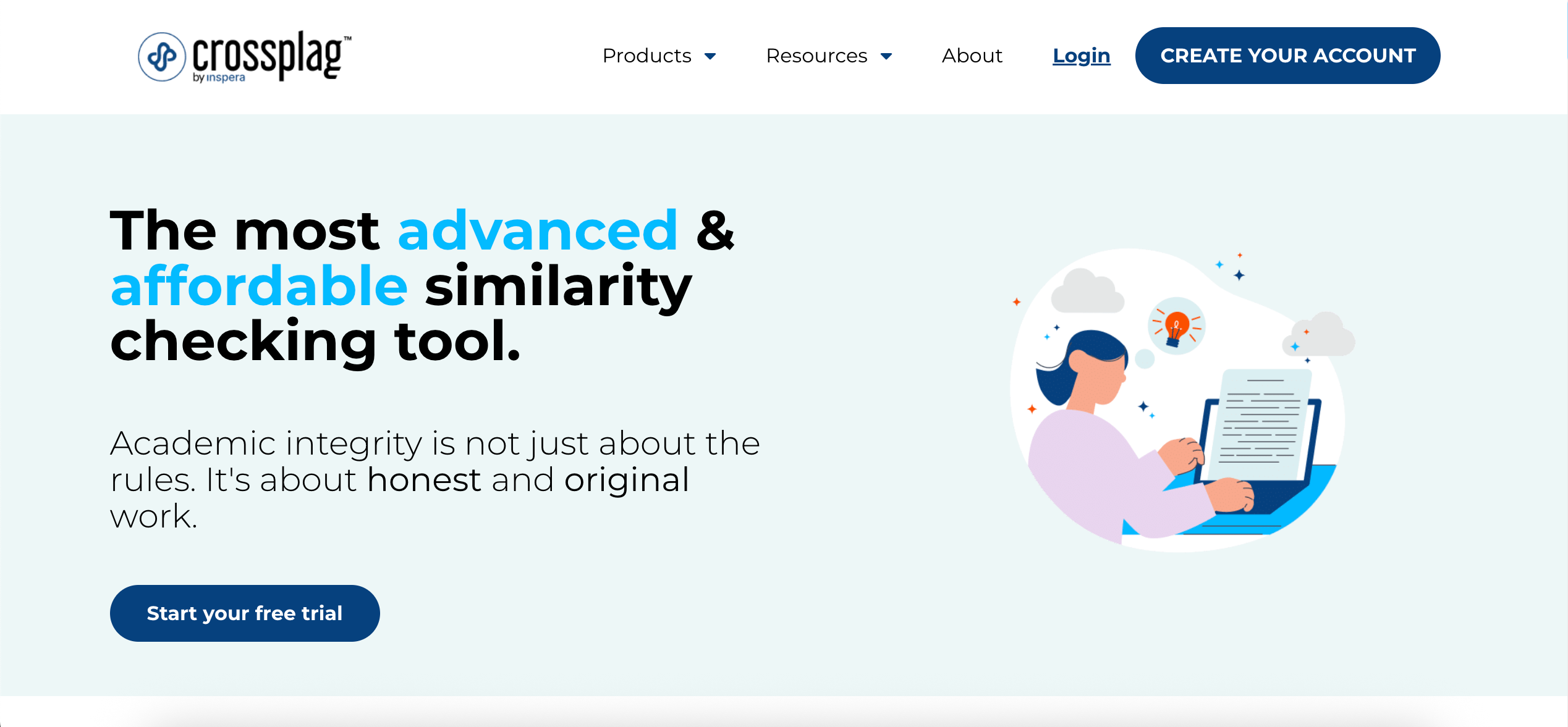Click the 'advanced' highlighted headline word
The image size is (1568, 727).
tap(538, 230)
